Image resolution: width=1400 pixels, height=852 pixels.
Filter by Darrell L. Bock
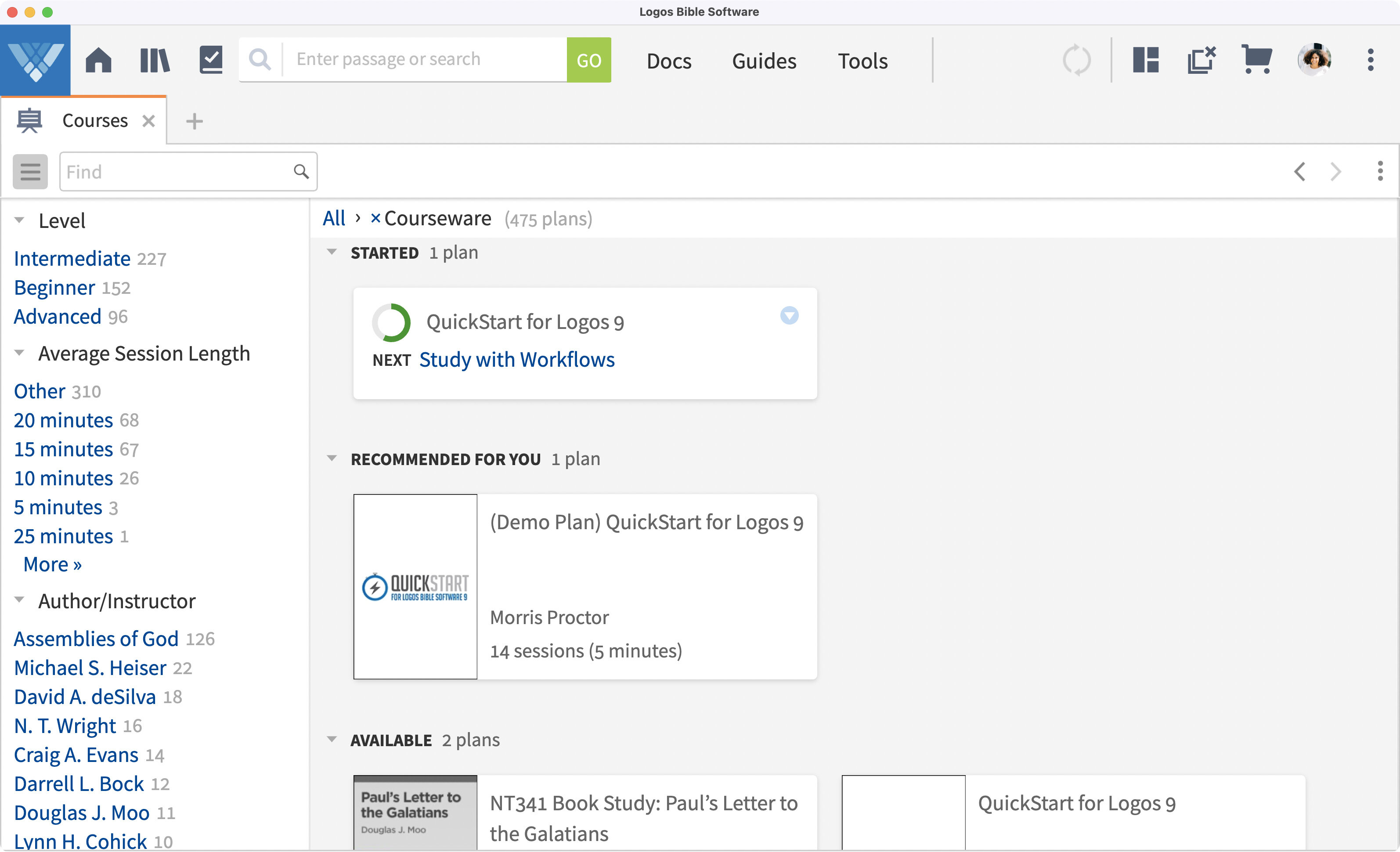[x=79, y=784]
